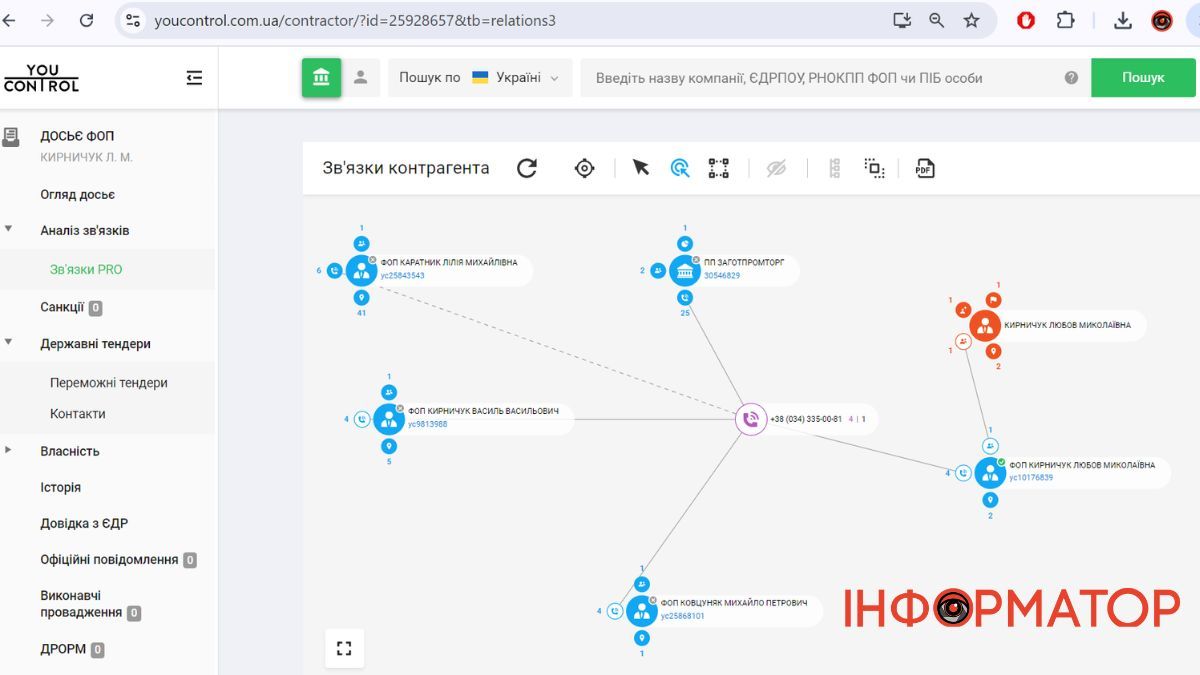This screenshot has width=1200, height=675.
Task: Open the 'Огляд досьє' menu item
Action: pos(77,194)
